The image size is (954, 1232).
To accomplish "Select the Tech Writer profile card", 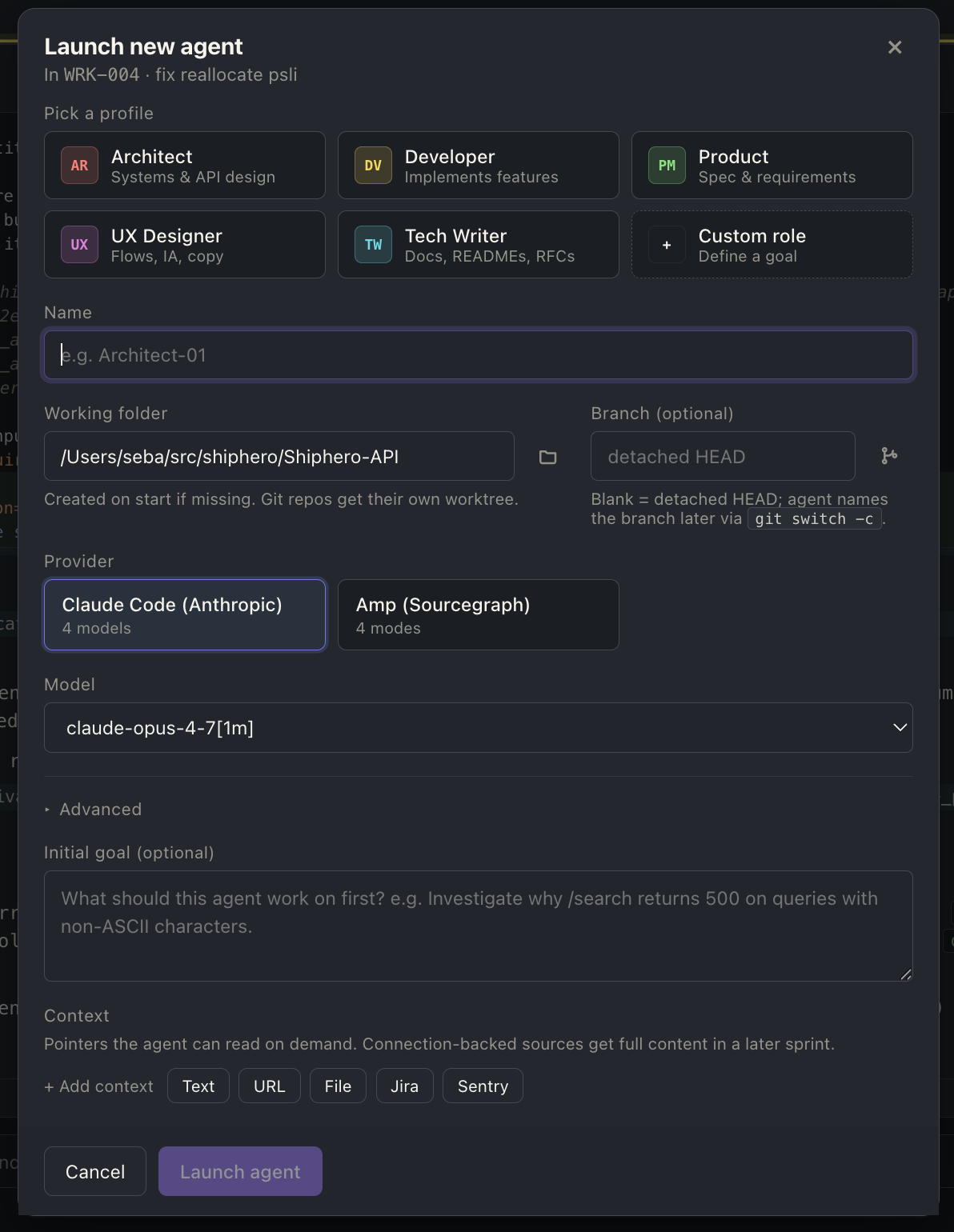I will point(479,245).
